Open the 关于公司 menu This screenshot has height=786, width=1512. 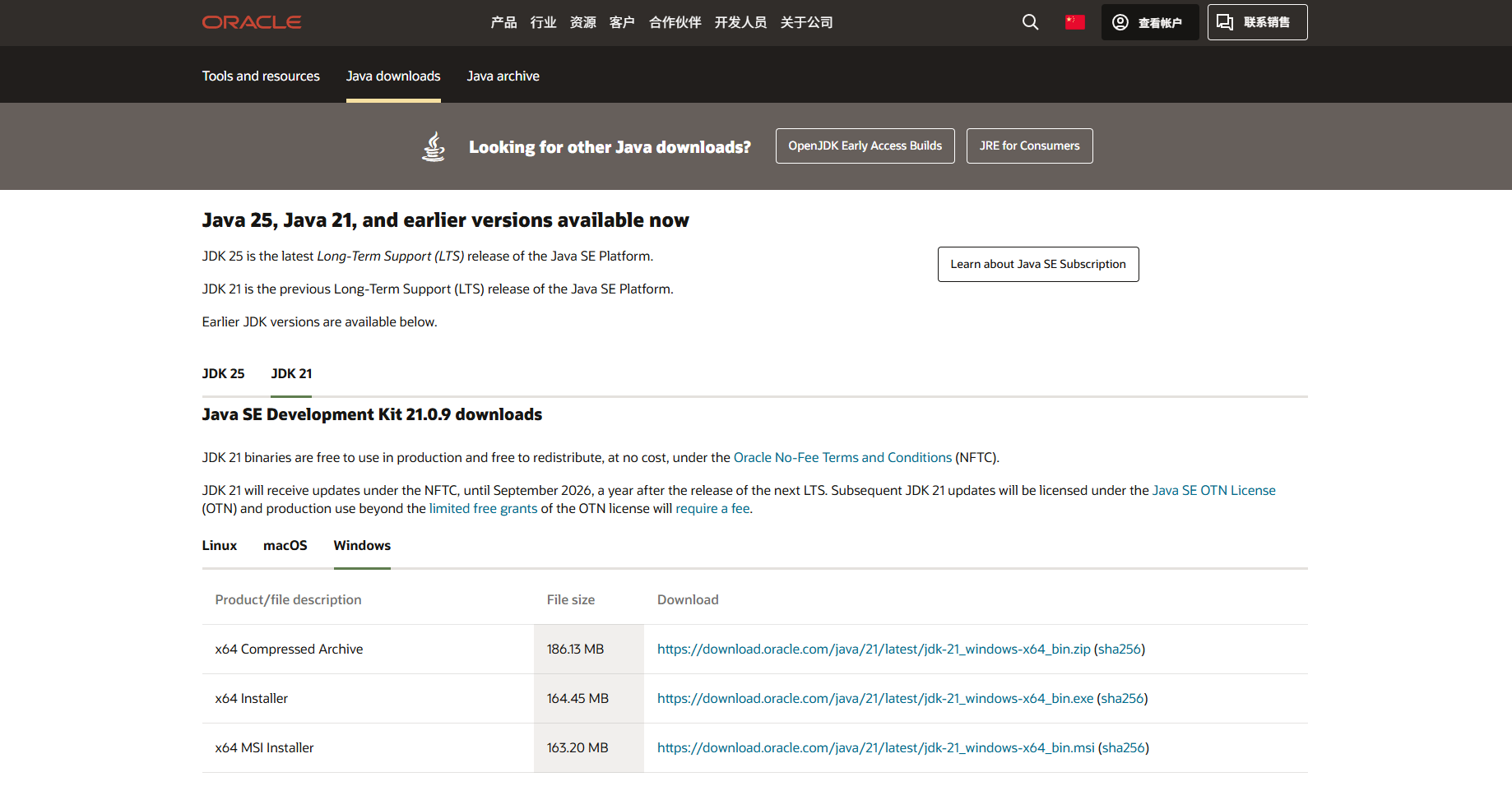[x=806, y=22]
